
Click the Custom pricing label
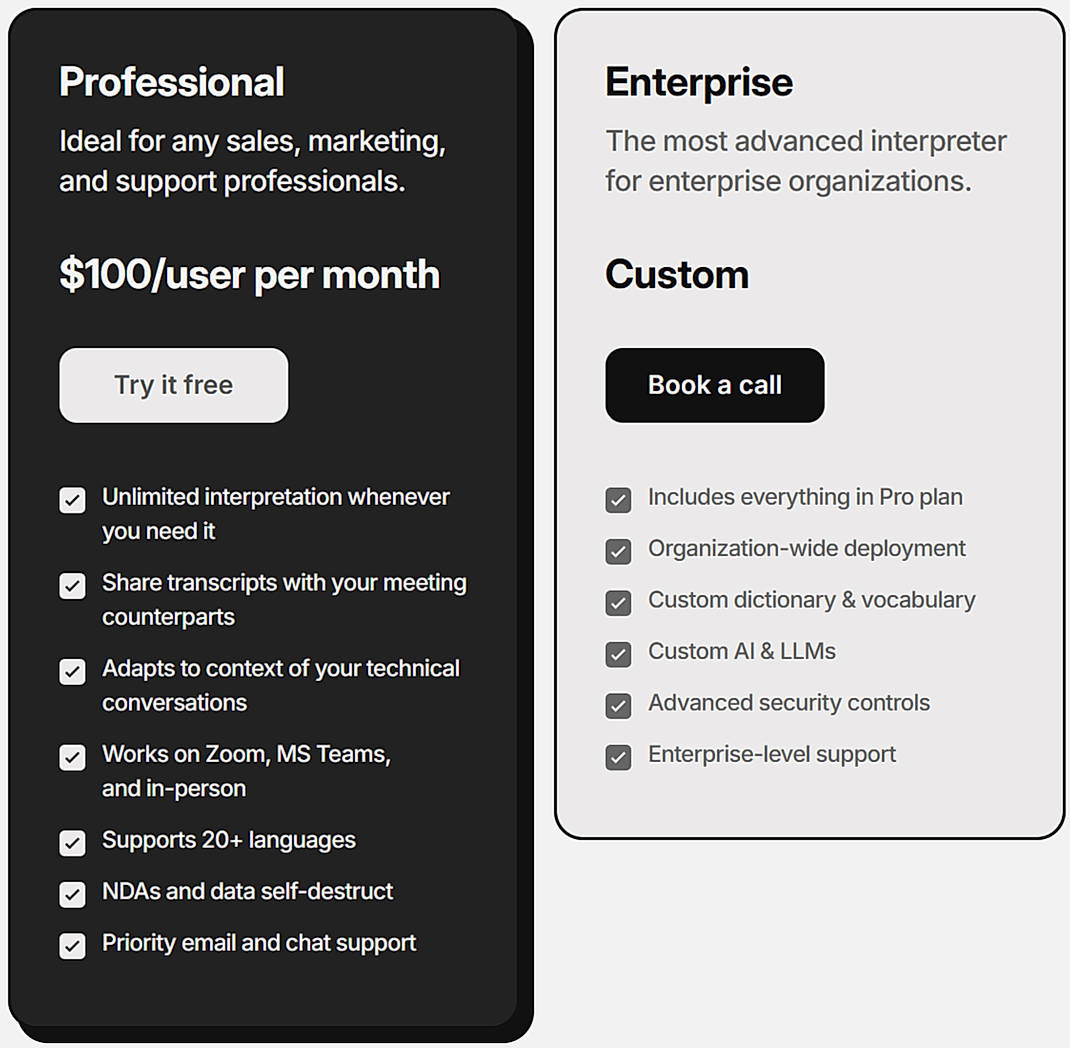point(677,274)
